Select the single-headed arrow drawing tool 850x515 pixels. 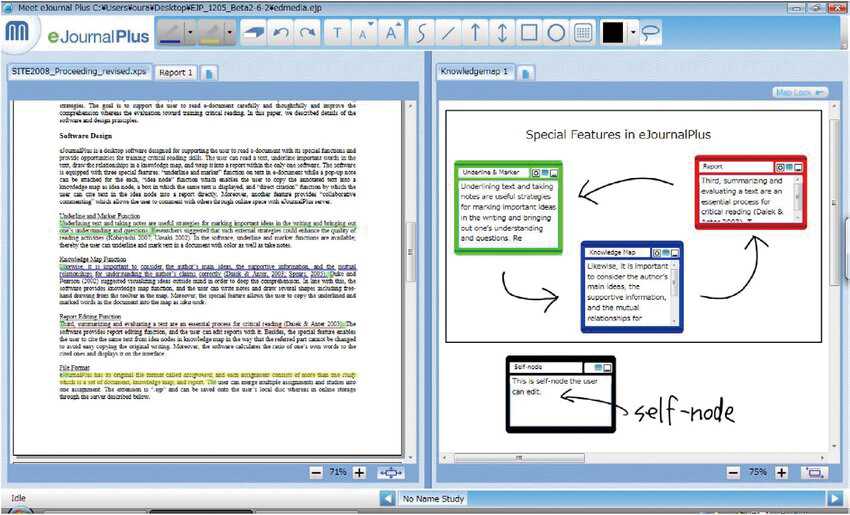click(475, 33)
